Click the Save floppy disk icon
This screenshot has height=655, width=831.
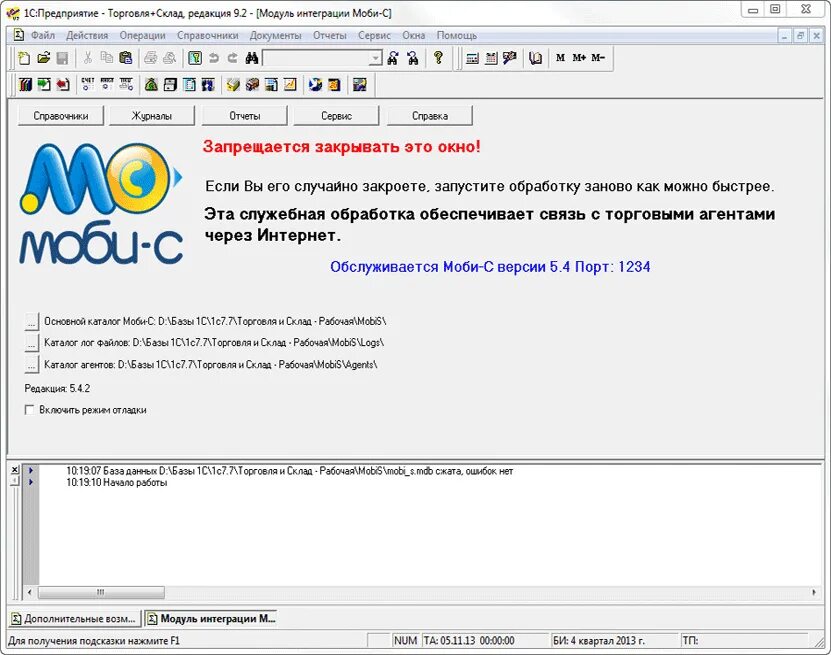click(63, 58)
